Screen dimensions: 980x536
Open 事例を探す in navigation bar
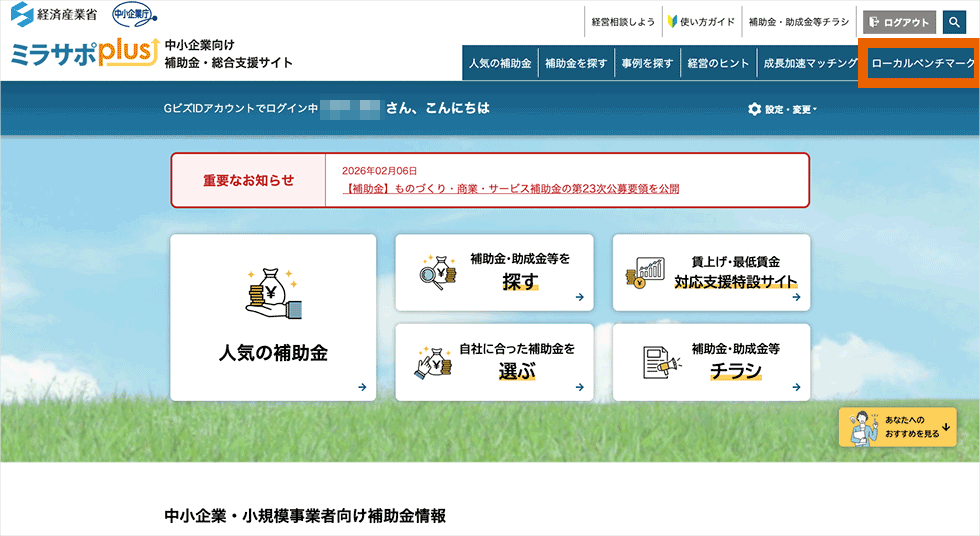pos(647,64)
